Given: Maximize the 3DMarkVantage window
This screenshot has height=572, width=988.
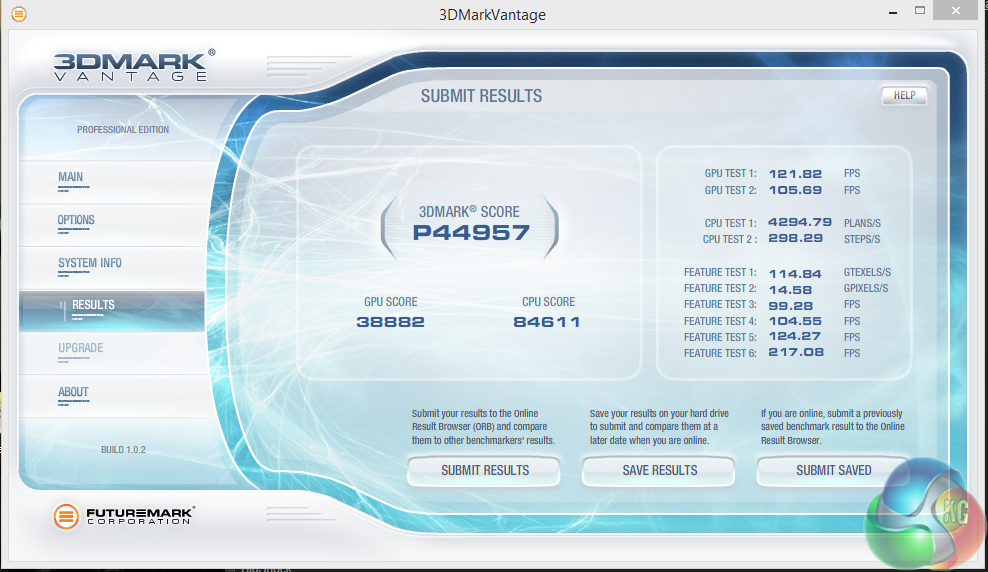Looking at the screenshot, I should point(920,11).
